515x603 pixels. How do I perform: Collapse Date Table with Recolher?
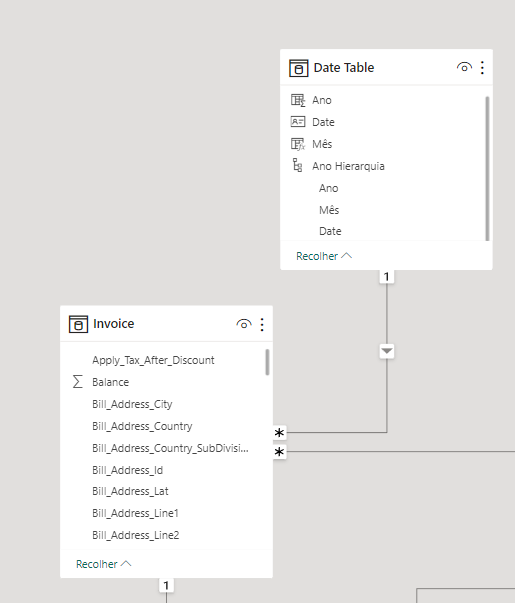tap(324, 256)
